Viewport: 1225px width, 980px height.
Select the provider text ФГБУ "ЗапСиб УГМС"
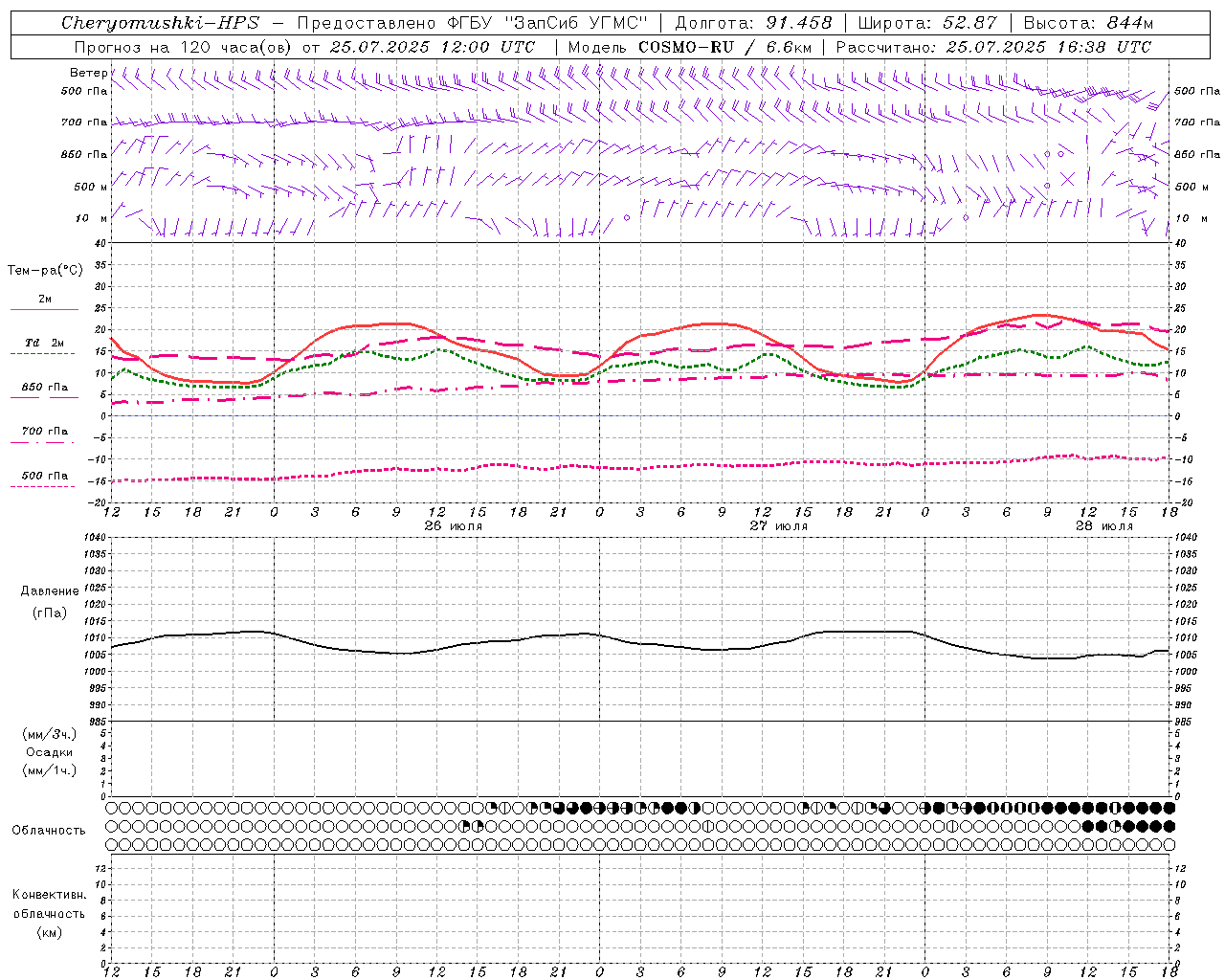click(546, 23)
